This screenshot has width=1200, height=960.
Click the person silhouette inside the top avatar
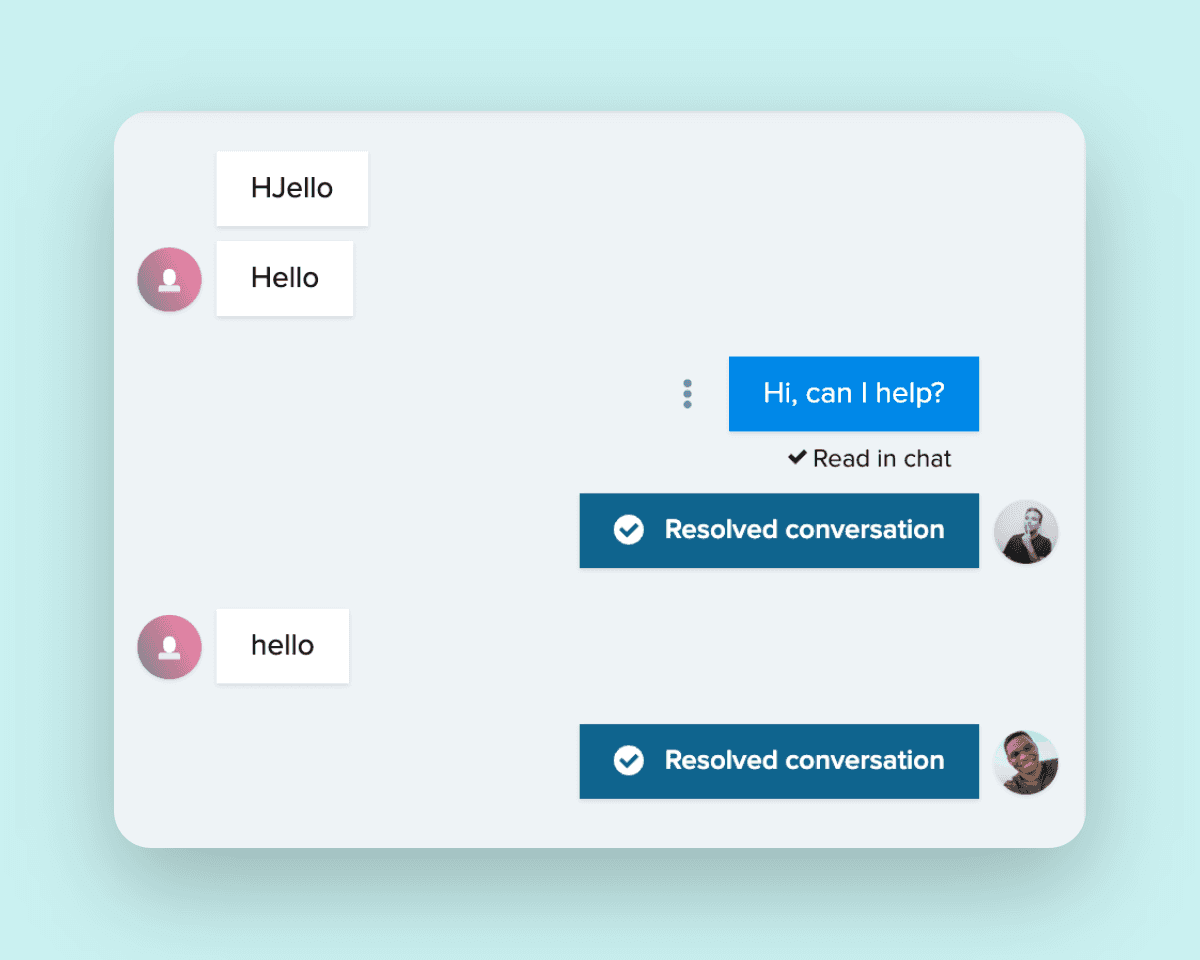click(x=169, y=279)
